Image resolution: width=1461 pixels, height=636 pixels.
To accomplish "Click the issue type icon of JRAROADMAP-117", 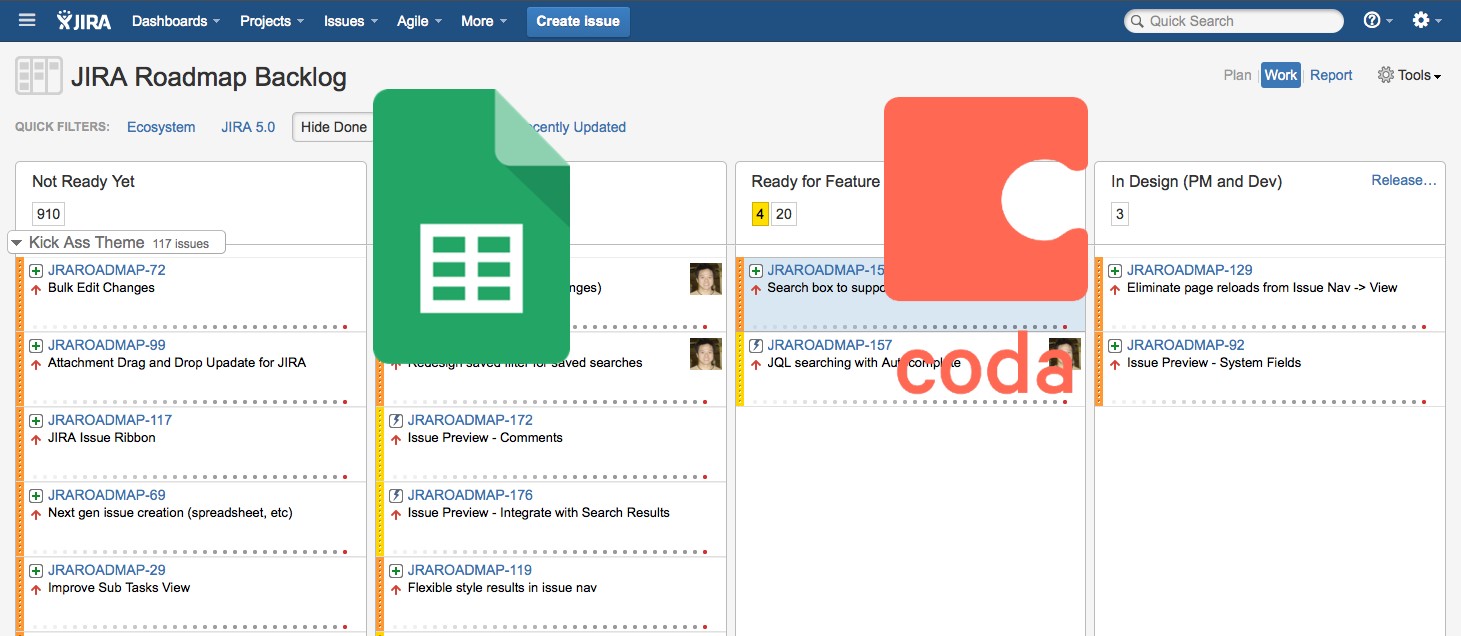I will point(36,420).
